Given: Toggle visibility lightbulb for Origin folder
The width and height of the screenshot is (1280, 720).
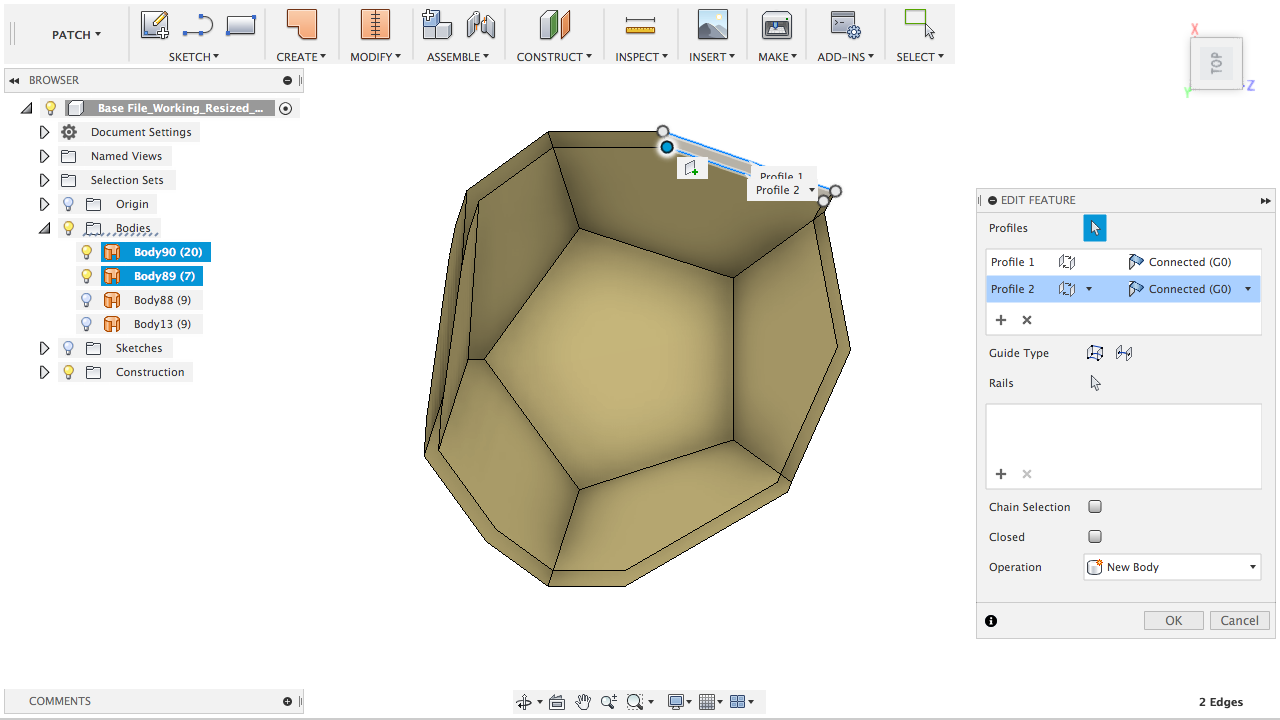Looking at the screenshot, I should [68, 204].
